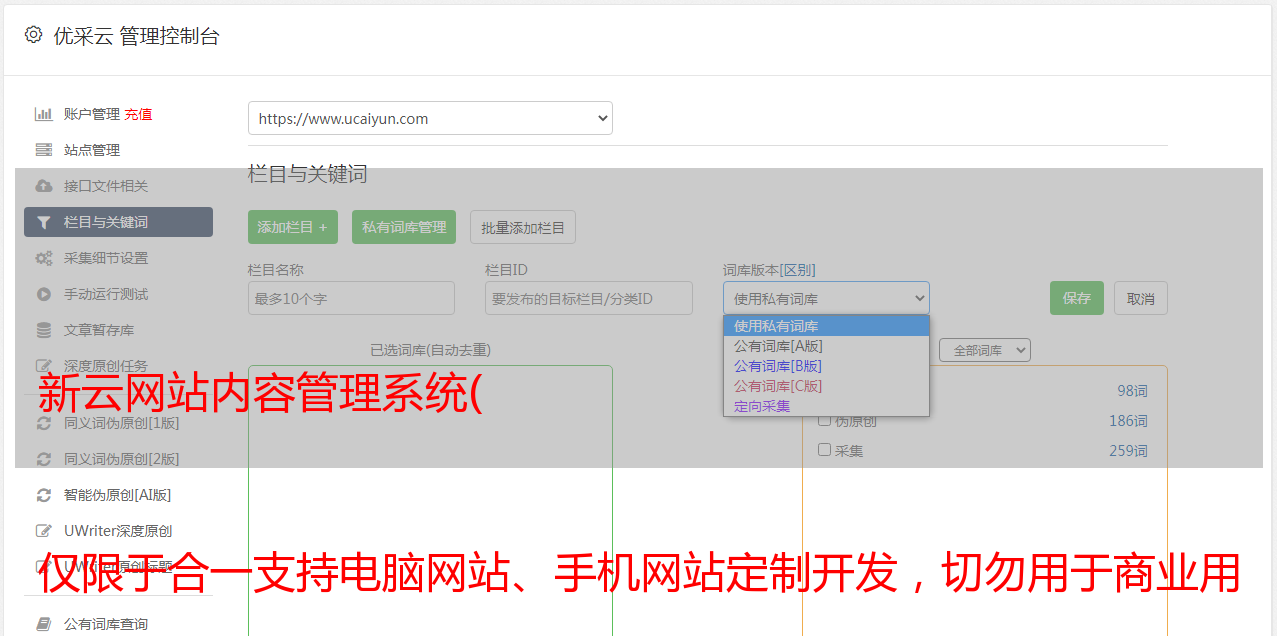Click the 186词 count
This screenshot has height=636, width=1277.
(1128, 421)
